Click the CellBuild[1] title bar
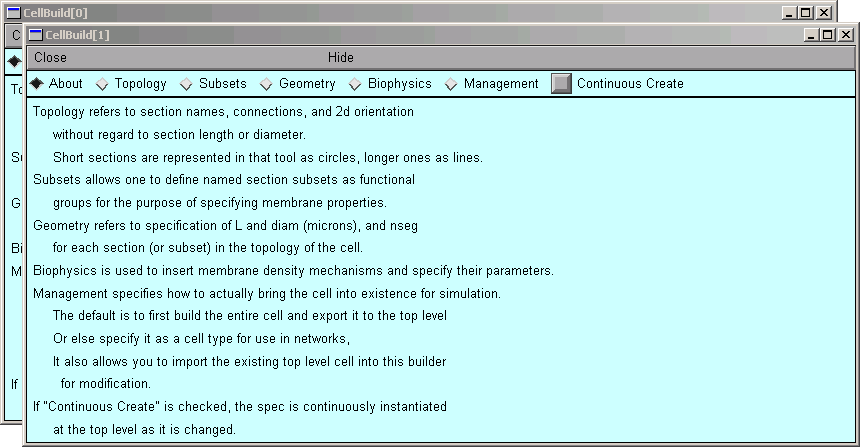Screen dimensions: 860x447 (x=400, y=35)
